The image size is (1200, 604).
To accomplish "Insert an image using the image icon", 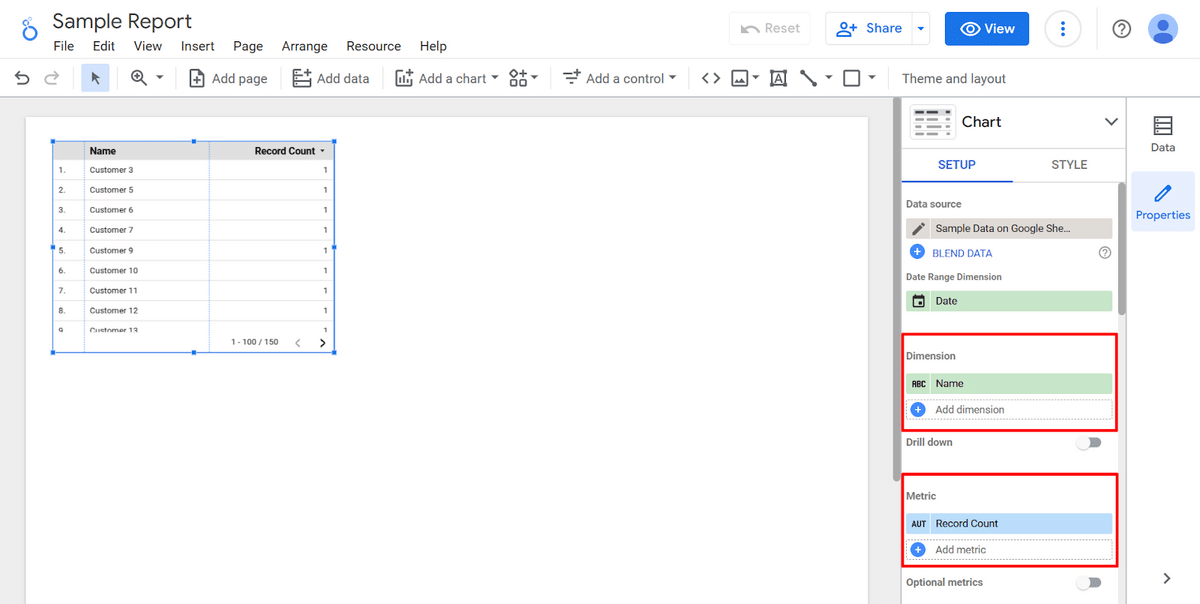I will (x=740, y=78).
